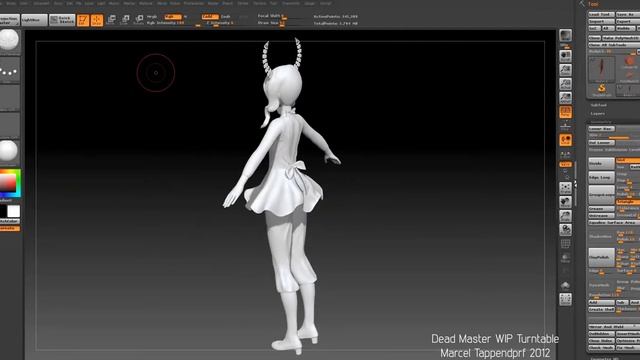Viewport: 640px width, 360px height.
Task: Open the Dots stroke type thumbnail
Action: 9,69
